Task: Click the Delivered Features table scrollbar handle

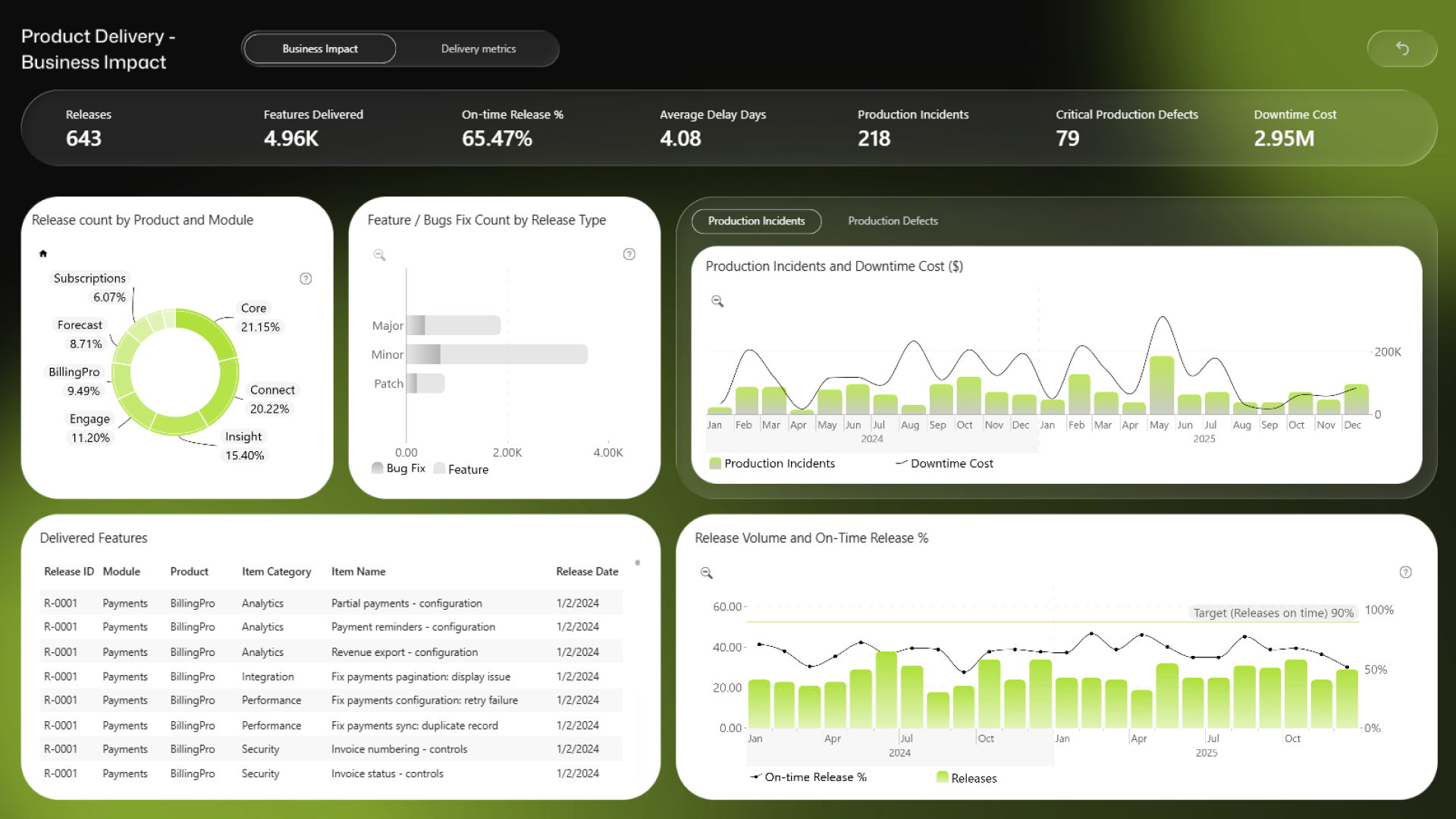Action: [x=638, y=563]
